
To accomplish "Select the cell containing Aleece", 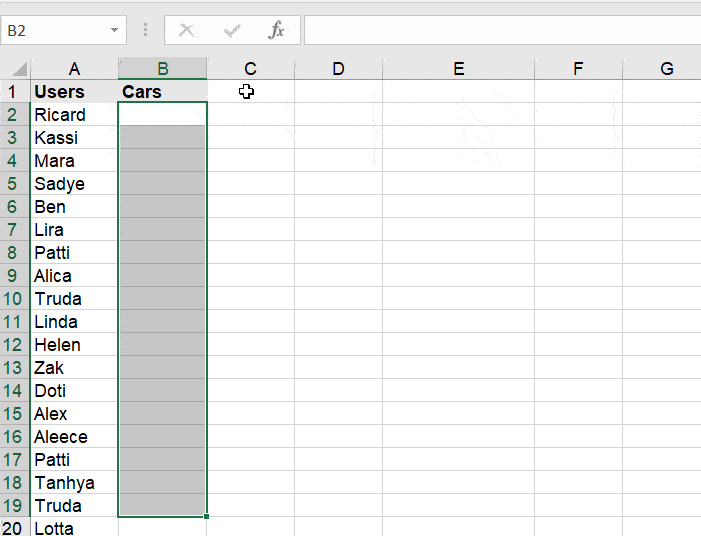I will (74, 436).
